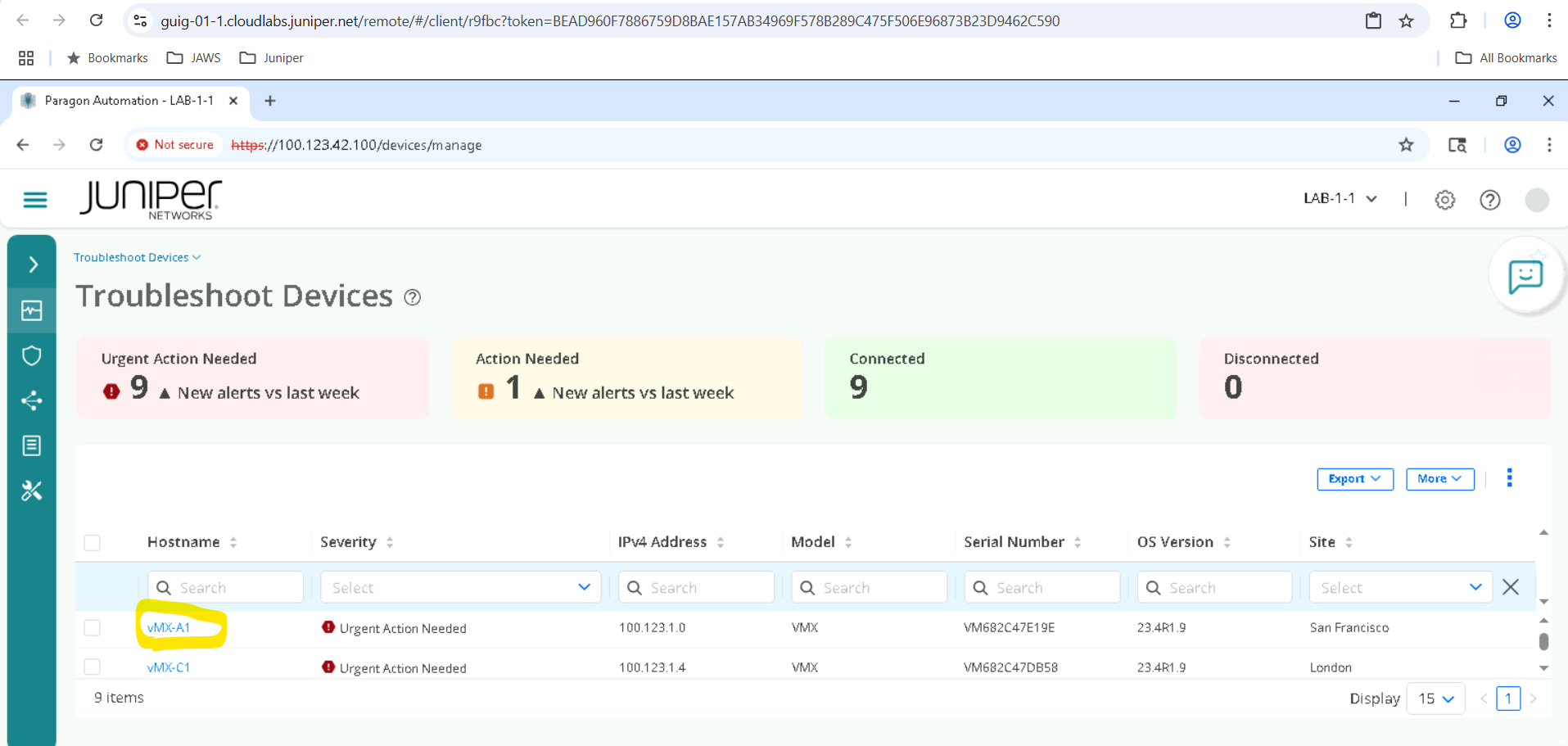
Task: Expand the Export dropdown button
Action: [1354, 479]
